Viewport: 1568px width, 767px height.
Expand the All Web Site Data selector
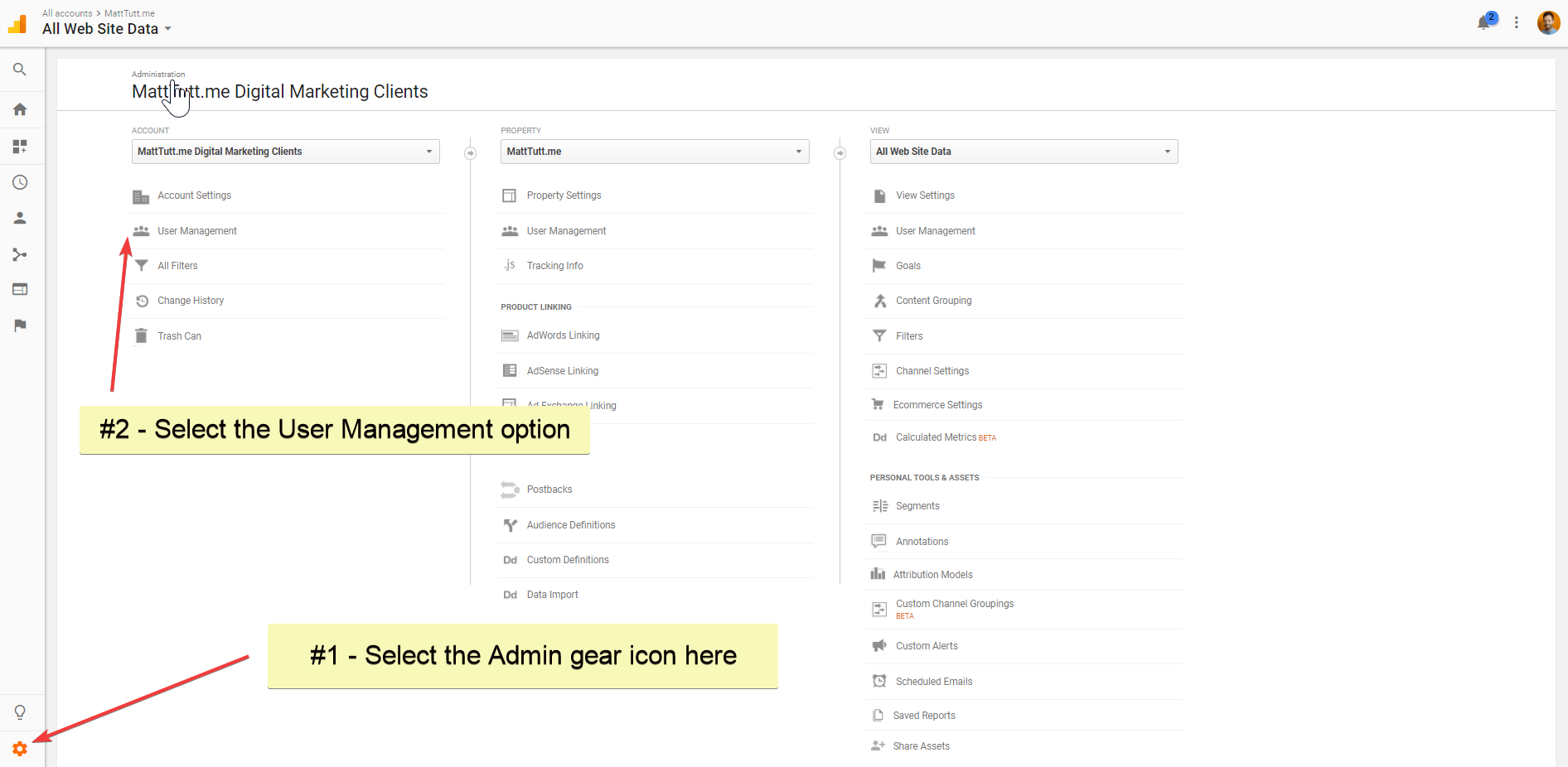(x=107, y=29)
